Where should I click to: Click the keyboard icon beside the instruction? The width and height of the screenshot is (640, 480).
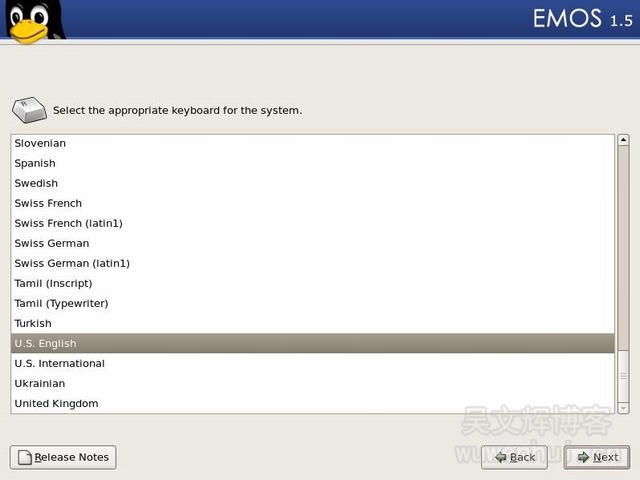(x=28, y=109)
